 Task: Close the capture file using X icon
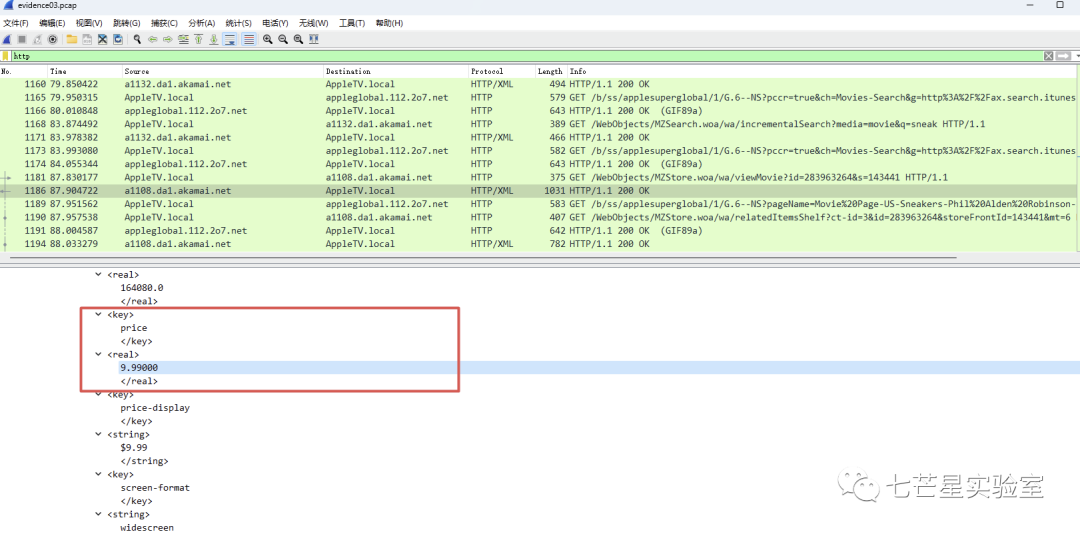pos(102,39)
